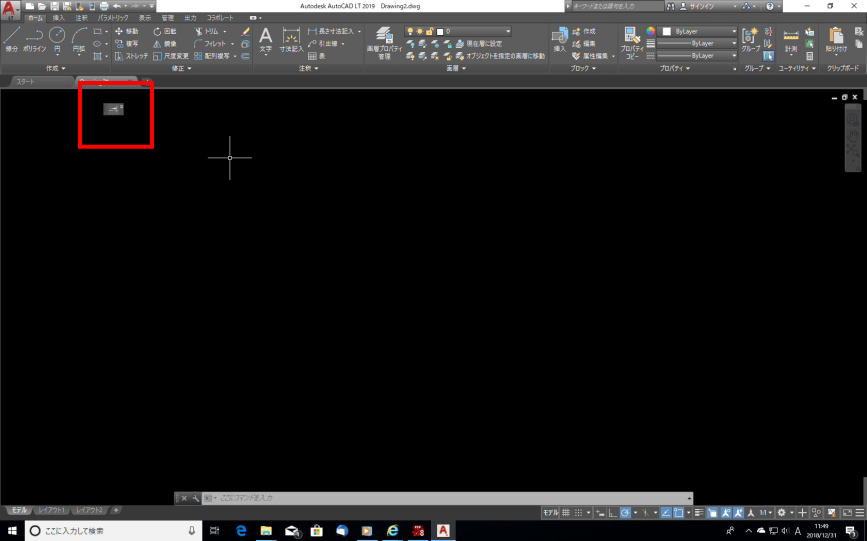Image resolution: width=867 pixels, height=541 pixels.
Task: Click the Table (表) tool
Action: pos(316,56)
